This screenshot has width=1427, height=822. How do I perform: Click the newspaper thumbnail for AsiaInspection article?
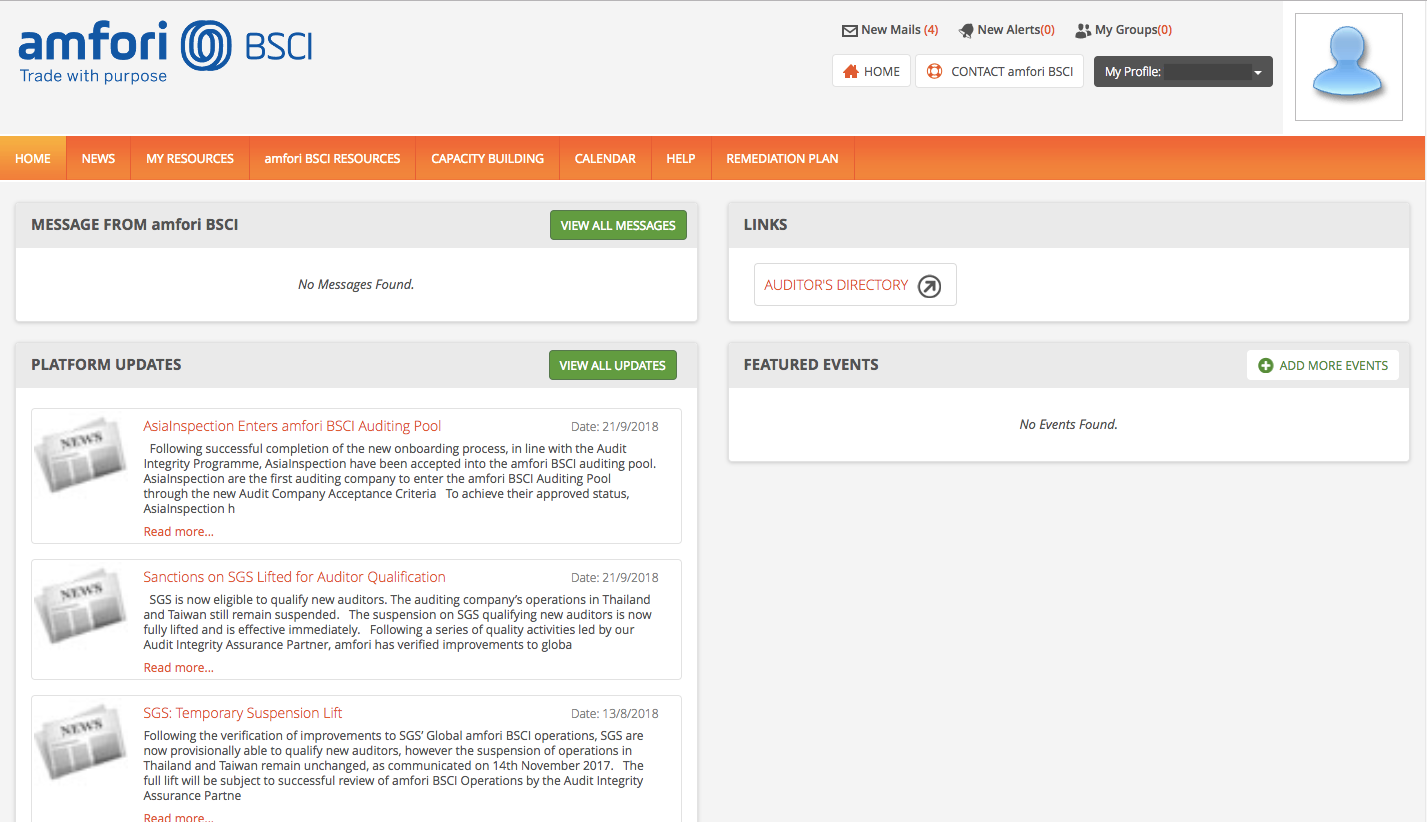[x=81, y=455]
